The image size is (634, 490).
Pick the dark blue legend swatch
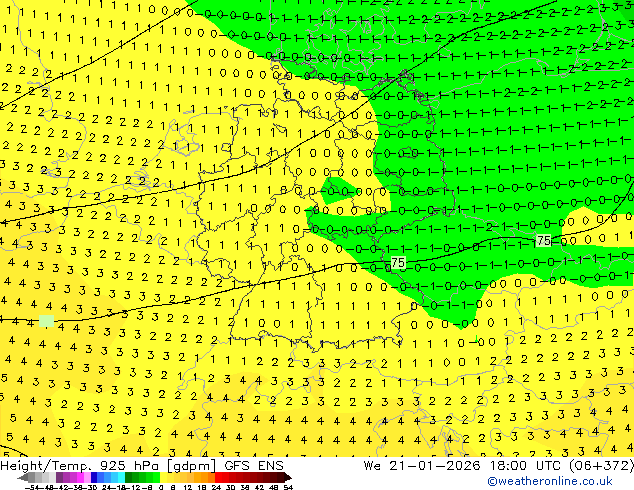pos(94,477)
